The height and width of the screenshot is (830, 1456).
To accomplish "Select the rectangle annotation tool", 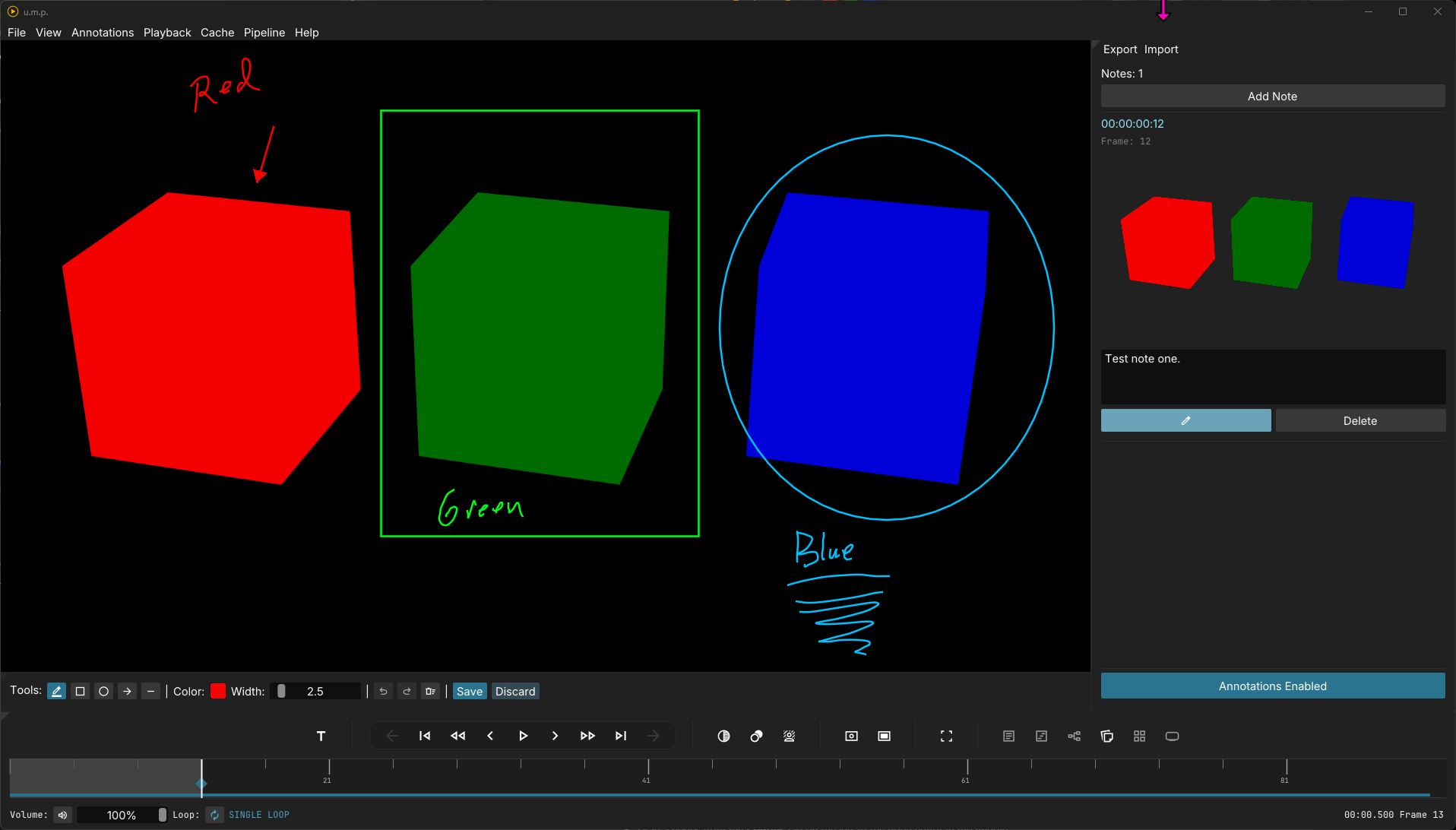I will (80, 691).
